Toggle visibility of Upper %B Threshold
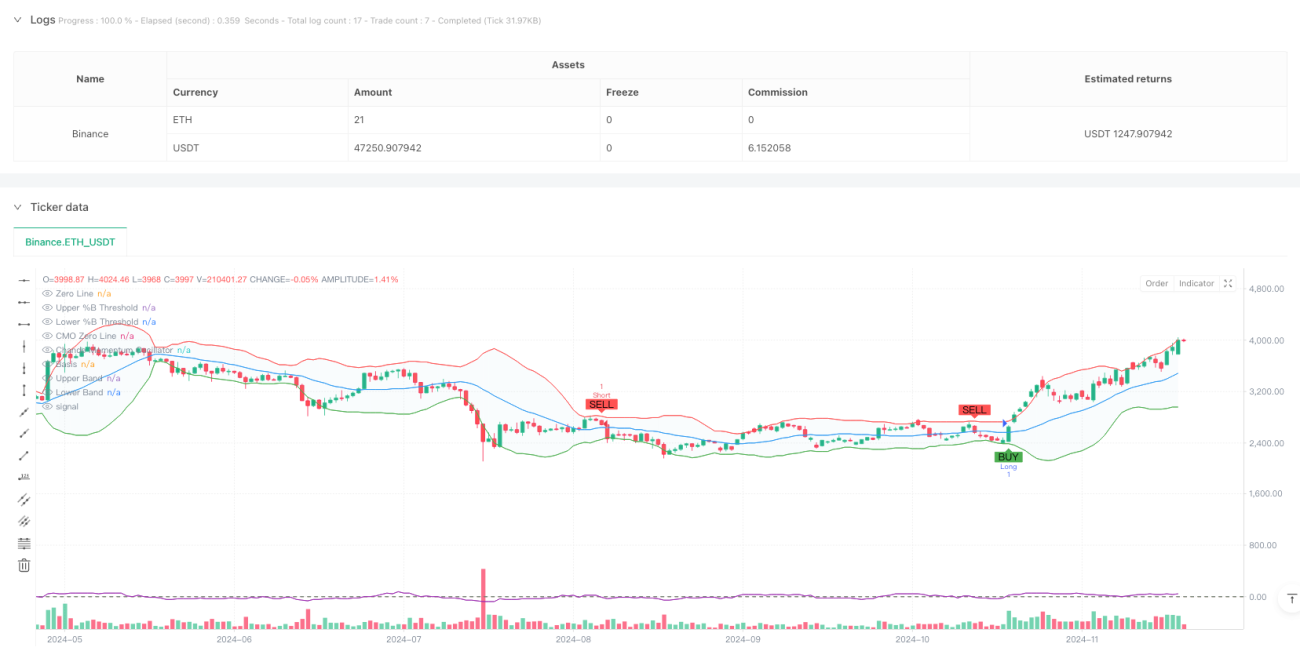Image resolution: width=1300 pixels, height=651 pixels. click(46, 307)
